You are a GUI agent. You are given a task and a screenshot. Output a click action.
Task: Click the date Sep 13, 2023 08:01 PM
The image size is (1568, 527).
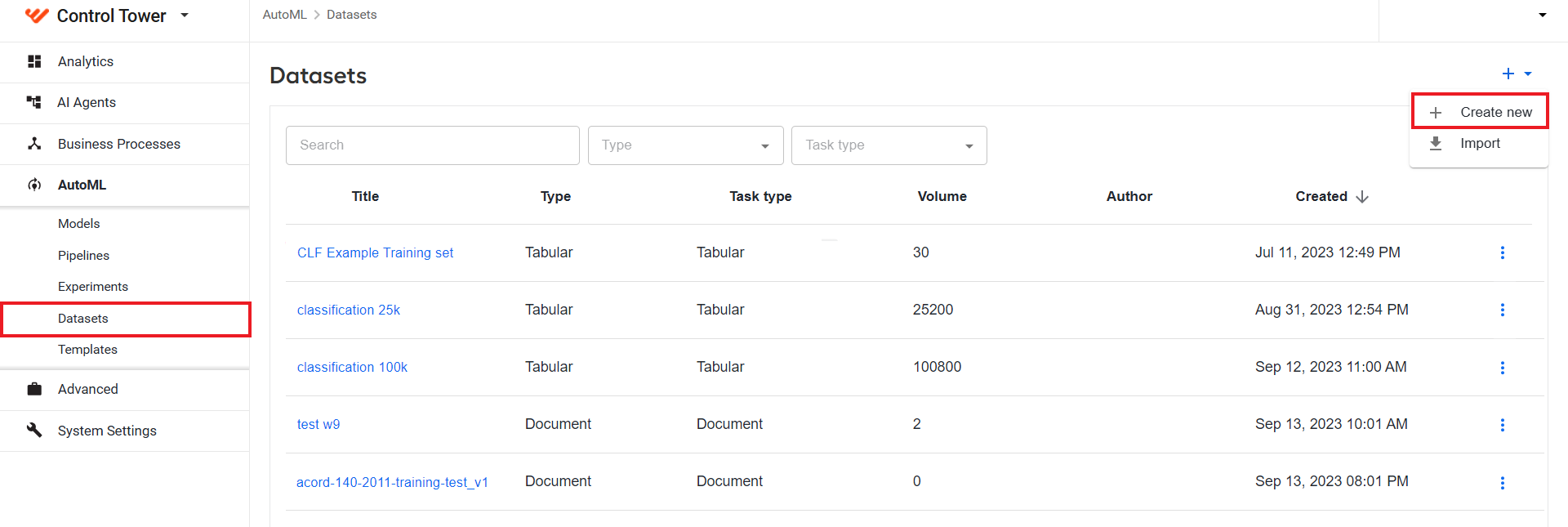(1331, 481)
